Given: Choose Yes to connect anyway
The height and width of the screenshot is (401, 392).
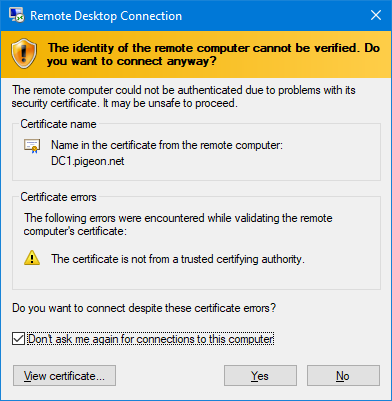Looking at the screenshot, I should [260, 376].
